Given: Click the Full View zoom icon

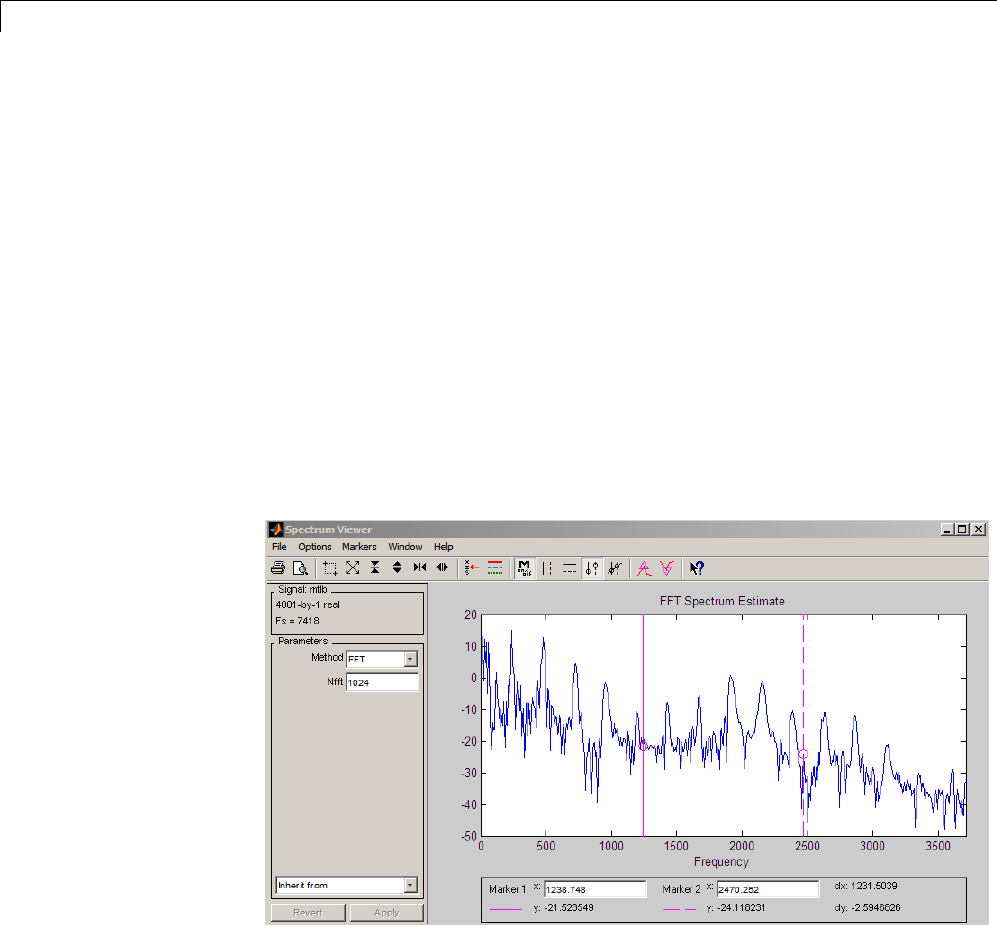Looking at the screenshot, I should tap(353, 568).
